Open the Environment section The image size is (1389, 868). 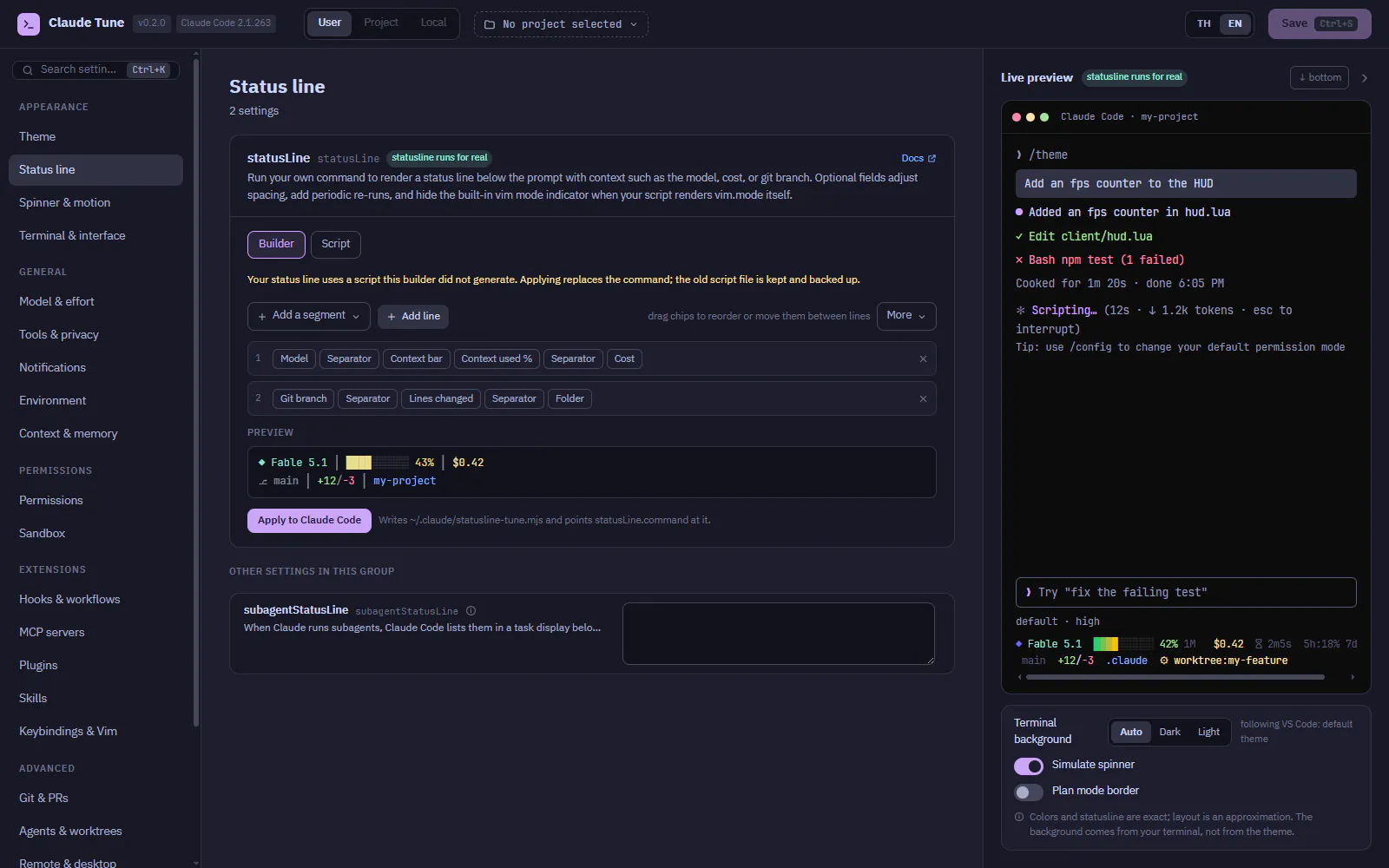(95, 401)
